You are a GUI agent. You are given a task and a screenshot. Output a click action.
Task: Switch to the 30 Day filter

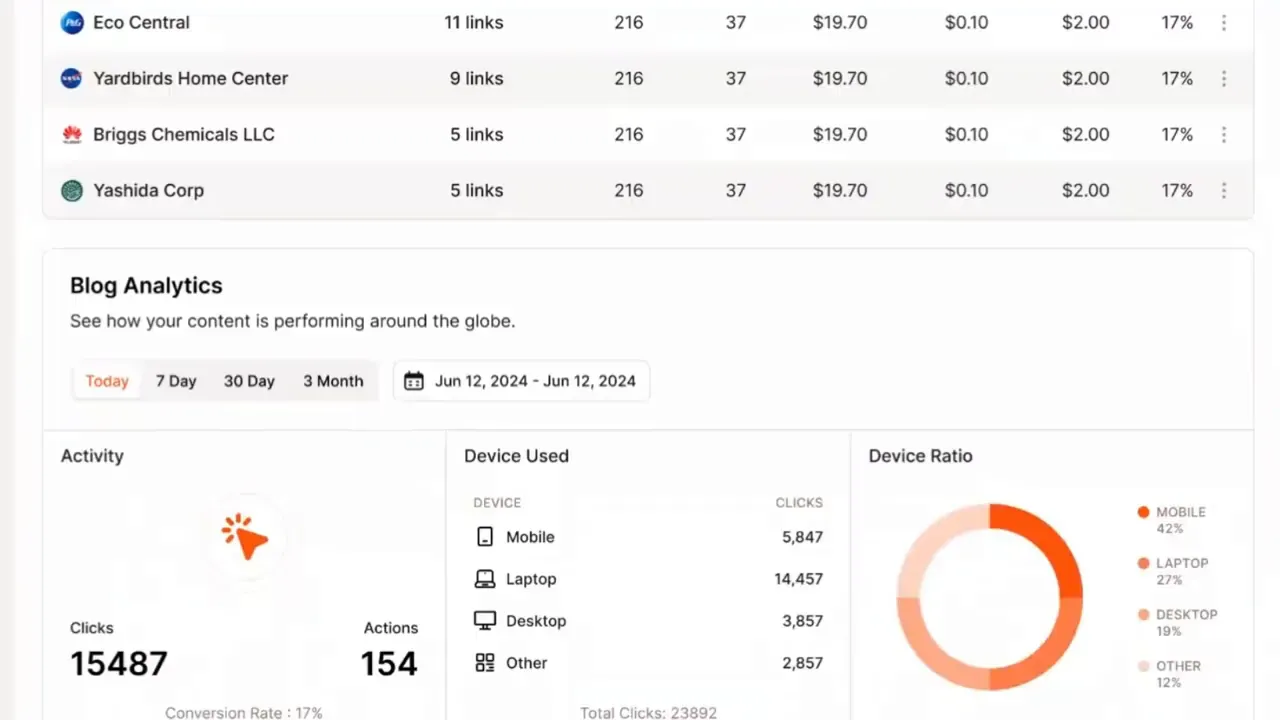[249, 380]
